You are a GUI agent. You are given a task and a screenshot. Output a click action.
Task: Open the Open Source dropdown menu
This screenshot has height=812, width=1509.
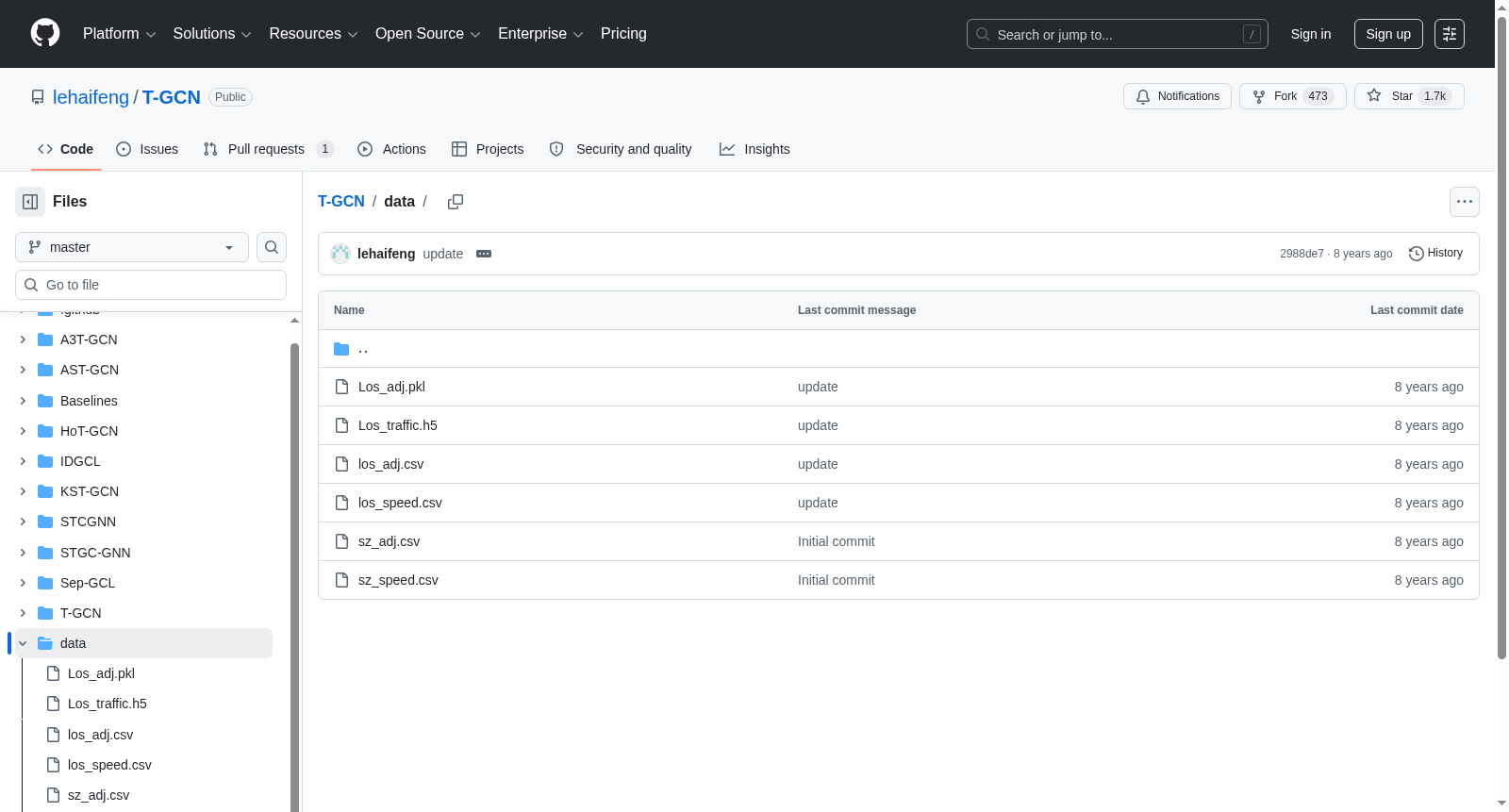pyautogui.click(x=428, y=34)
